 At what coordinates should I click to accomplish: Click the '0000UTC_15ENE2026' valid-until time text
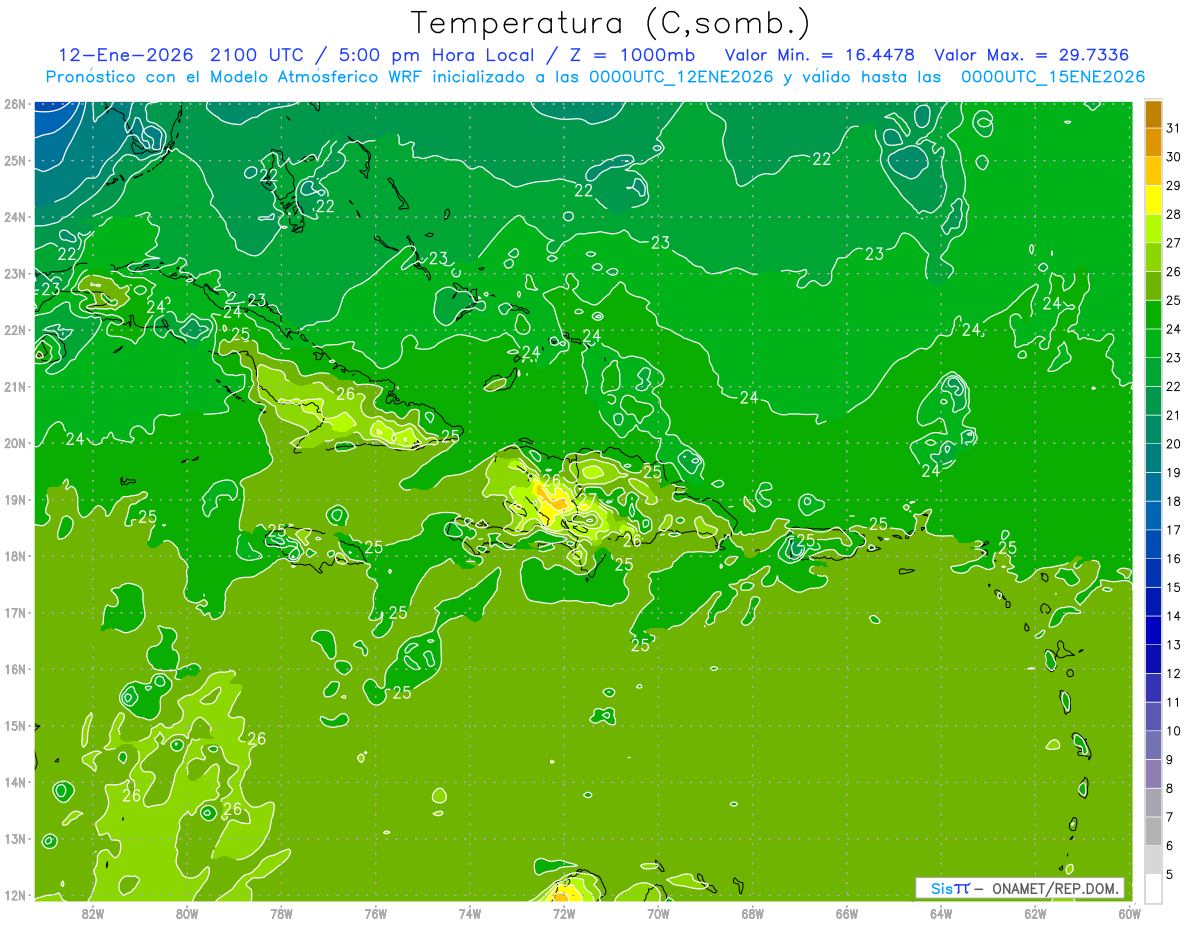tap(1052, 76)
